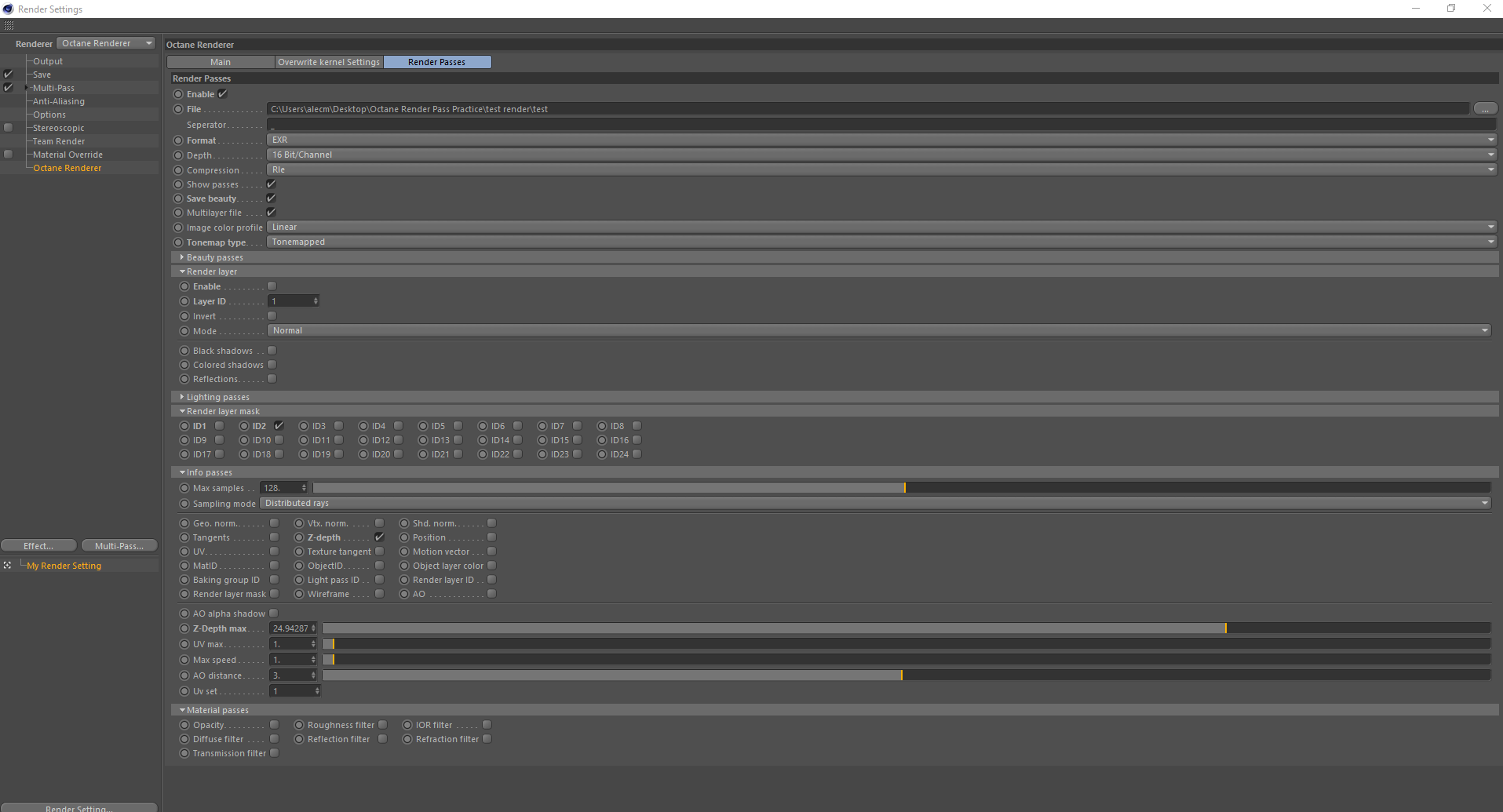Click the animation circle icon beside UV max

[184, 644]
